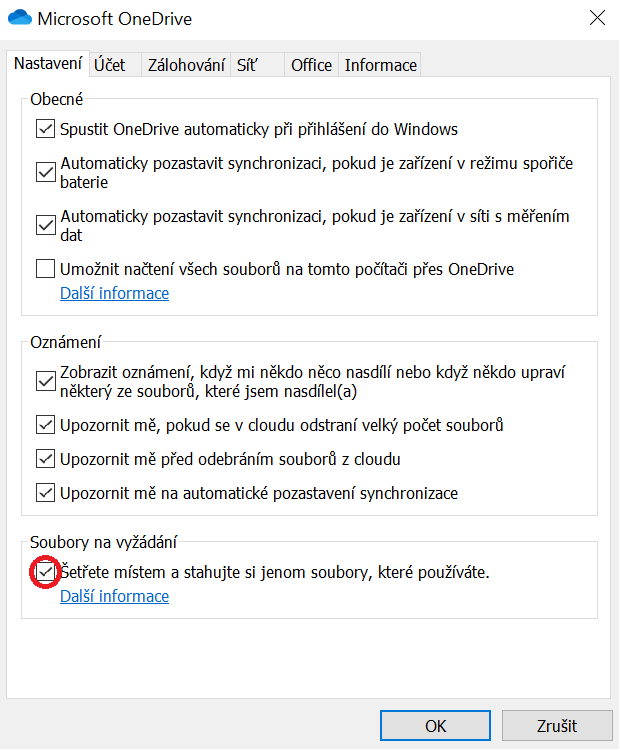Close the Microsoft OneDrive dialog window

tap(597, 18)
